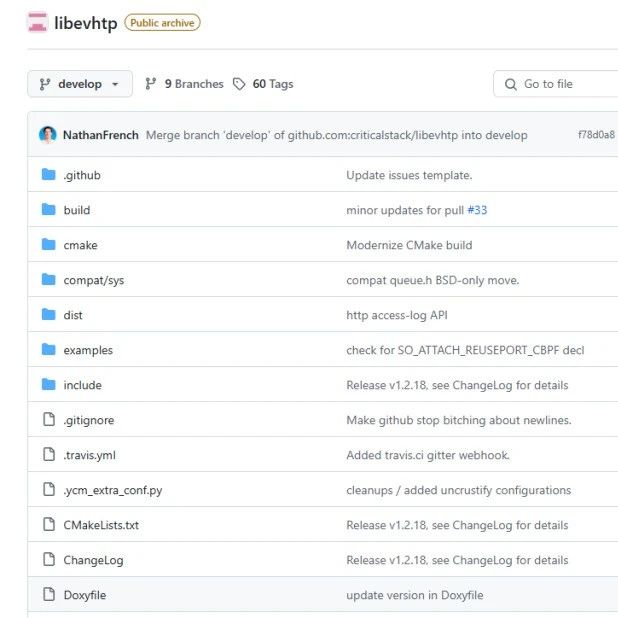Click the tag icon beside 60 Tags
Screen dimensions: 618x618
[x=239, y=84]
